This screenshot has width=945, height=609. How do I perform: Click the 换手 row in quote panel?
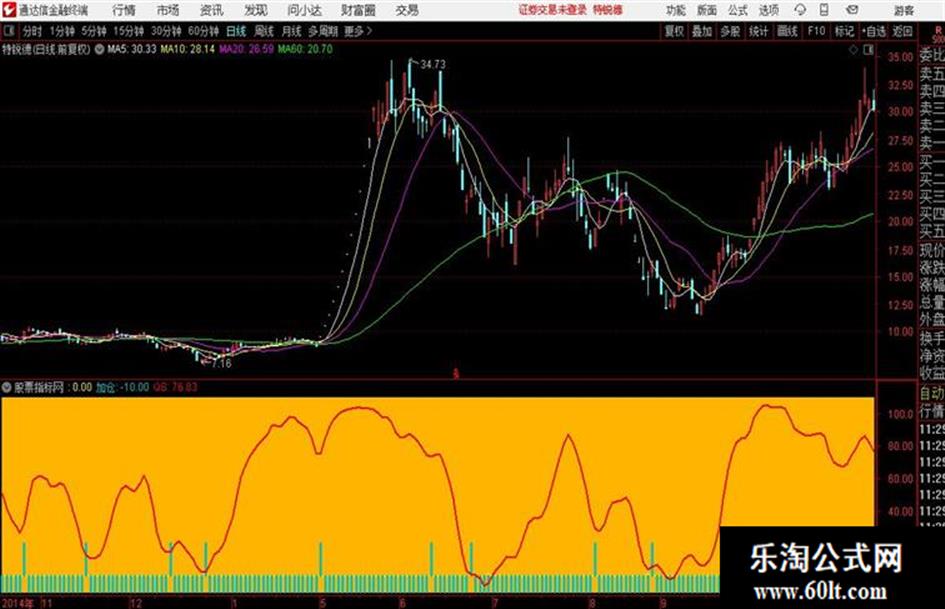coord(932,338)
